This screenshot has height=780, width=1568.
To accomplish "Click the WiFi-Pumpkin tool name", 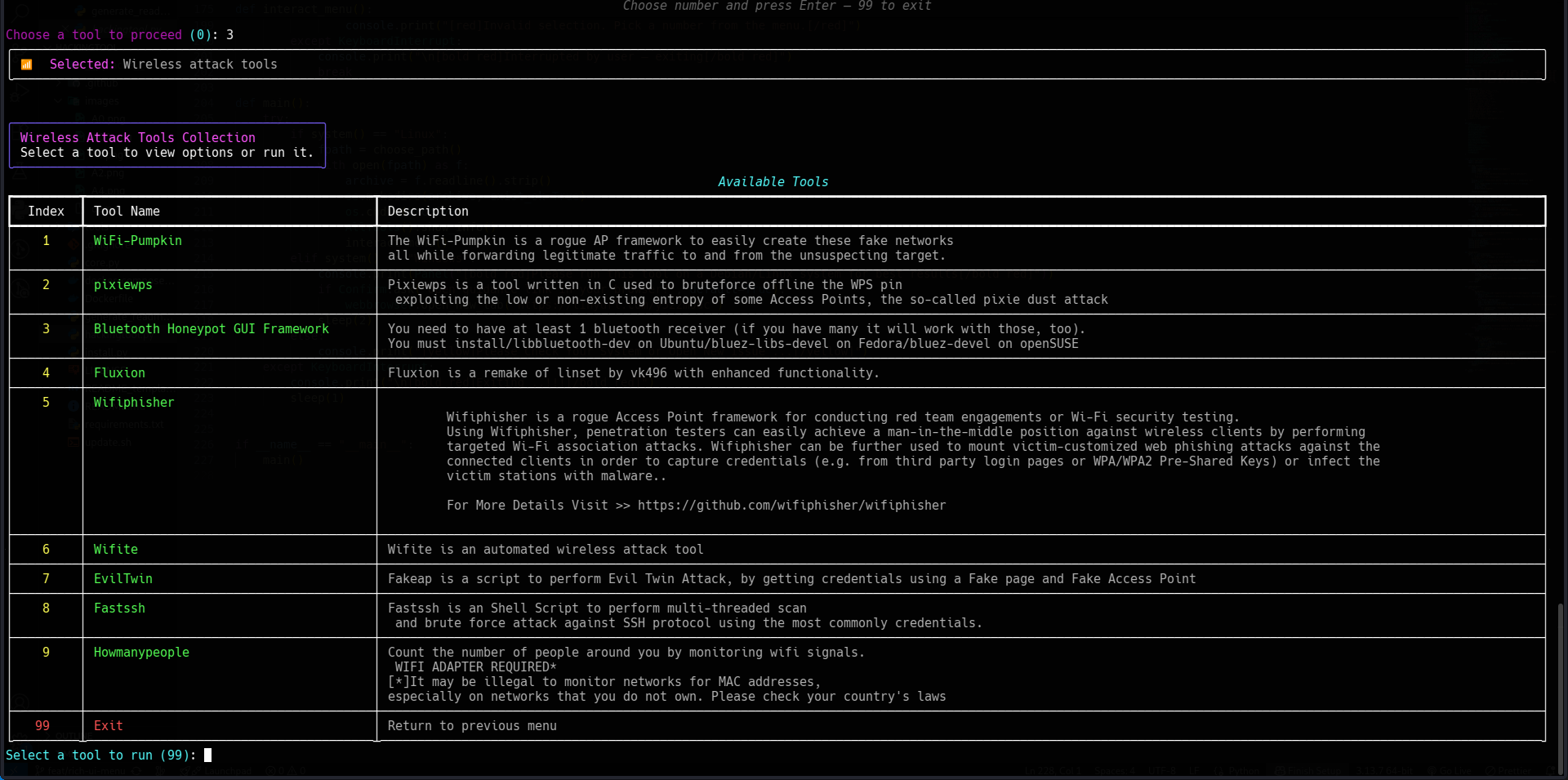I will [137, 241].
